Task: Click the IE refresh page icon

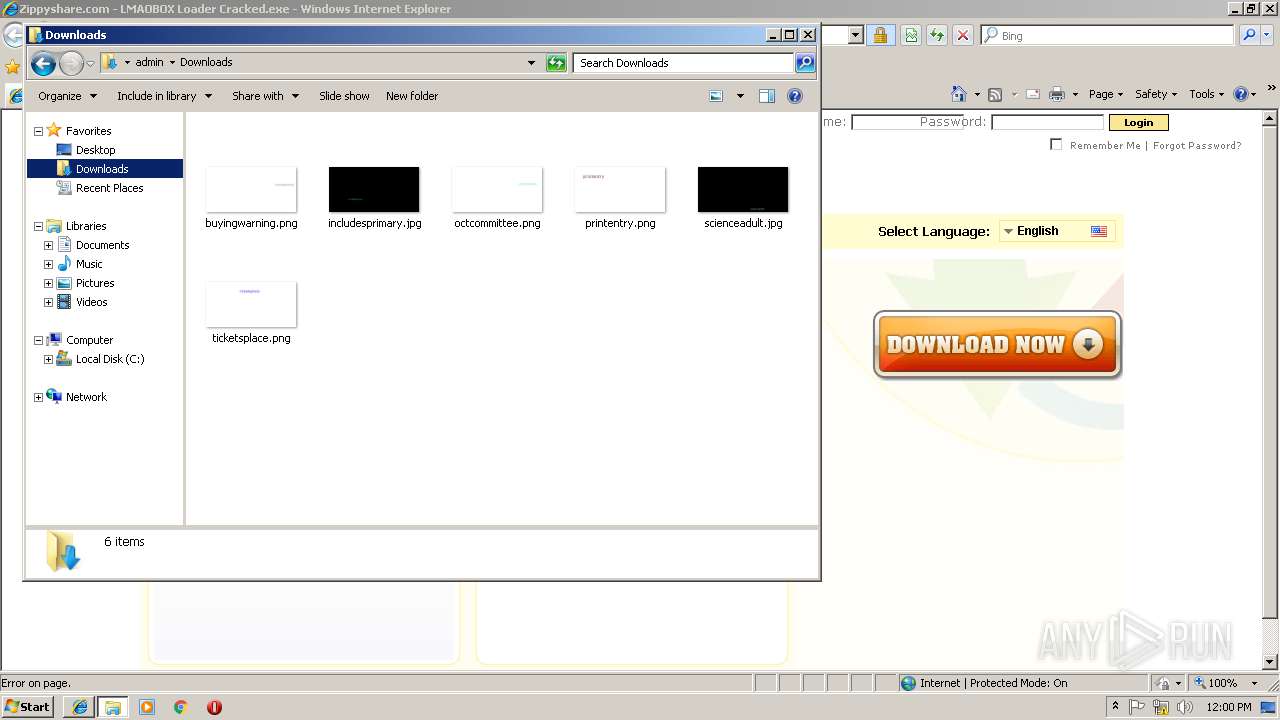Action: pyautogui.click(x=937, y=35)
